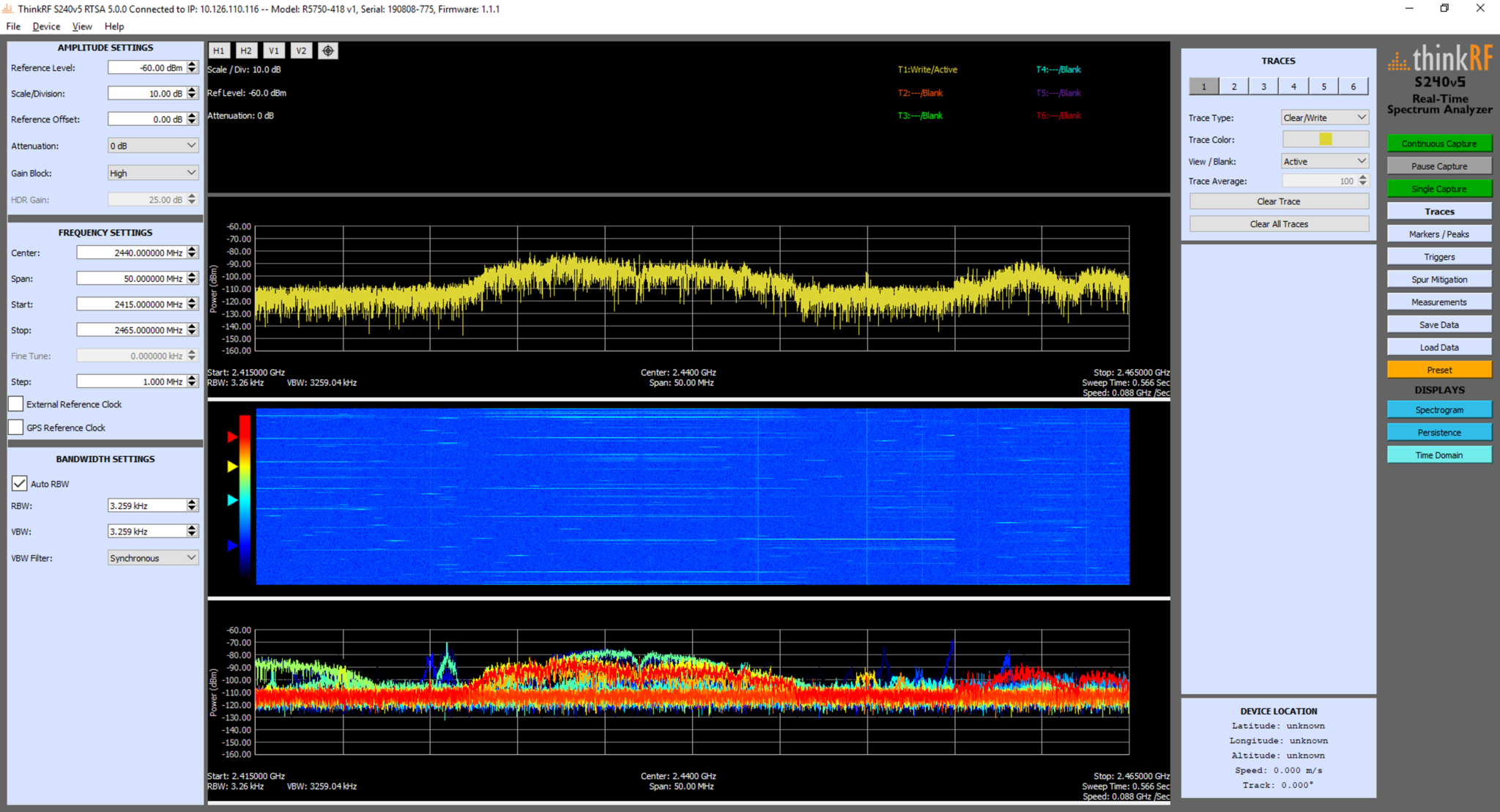
Task: Select the H2 horizontal marker icon
Action: click(247, 50)
